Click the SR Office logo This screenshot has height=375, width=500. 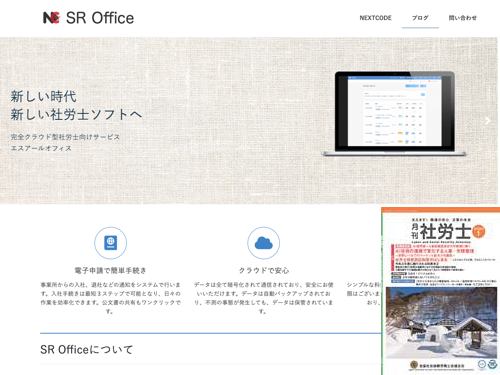tap(88, 18)
